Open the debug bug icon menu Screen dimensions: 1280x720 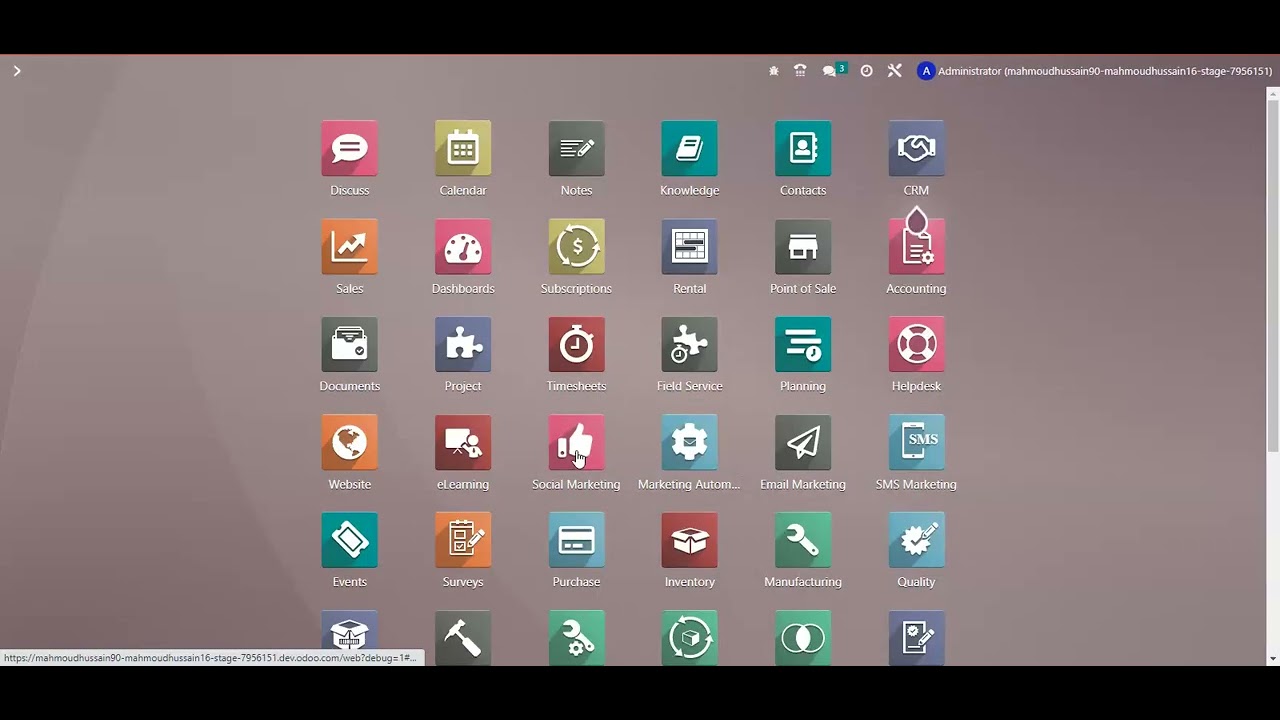coord(773,71)
